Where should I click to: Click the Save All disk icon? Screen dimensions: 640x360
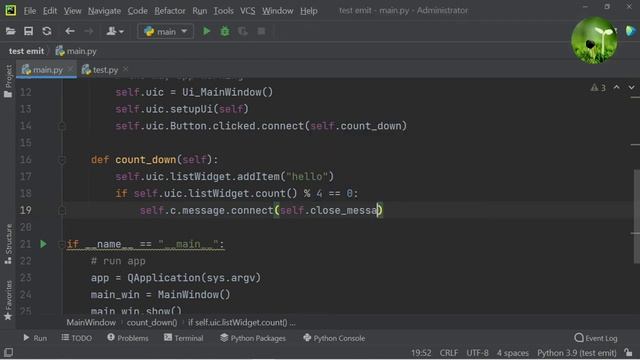[28, 31]
